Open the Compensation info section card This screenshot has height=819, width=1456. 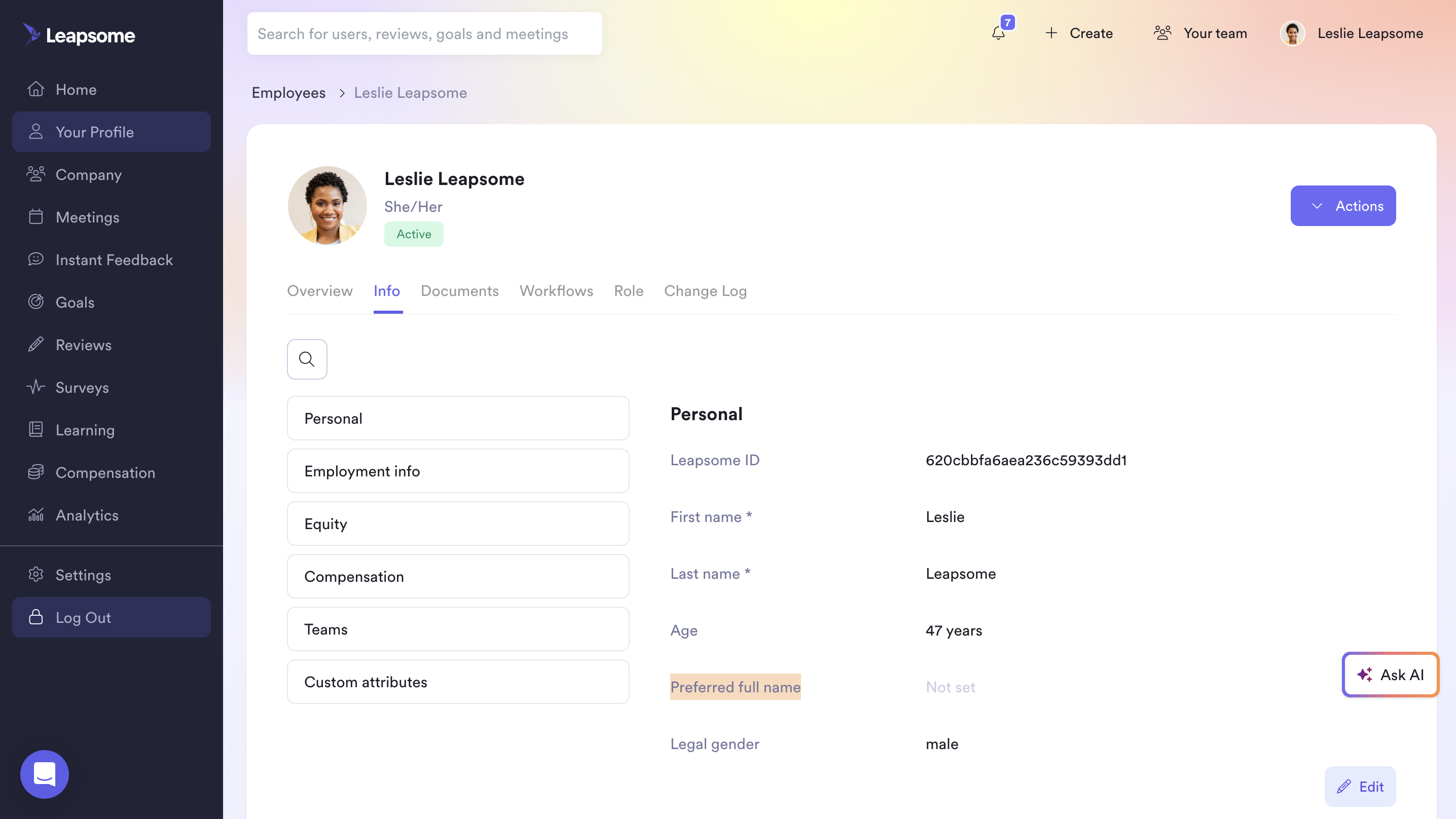pyautogui.click(x=458, y=576)
